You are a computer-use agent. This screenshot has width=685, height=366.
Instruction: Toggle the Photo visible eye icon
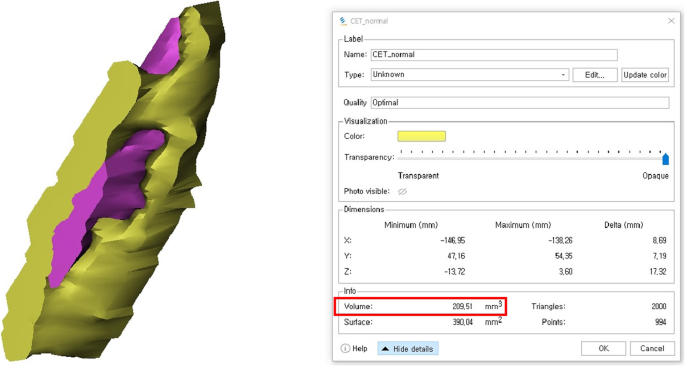coord(402,191)
